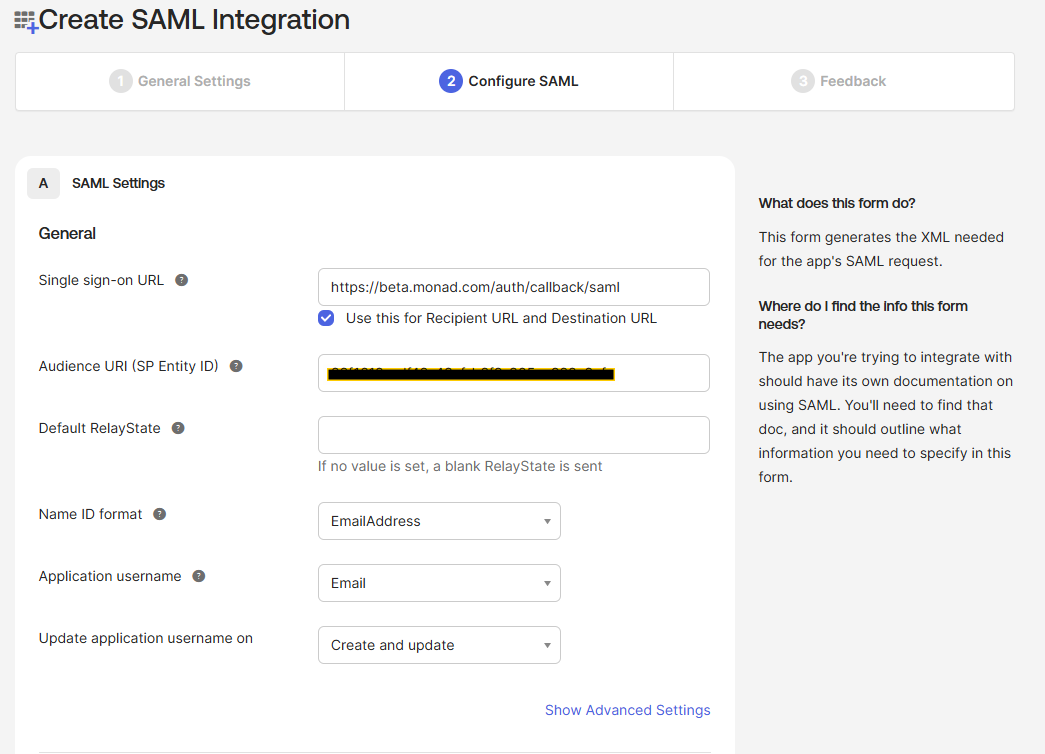Click help icon next to Default RelayState
This screenshot has width=1045, height=754.
pyautogui.click(x=178, y=428)
